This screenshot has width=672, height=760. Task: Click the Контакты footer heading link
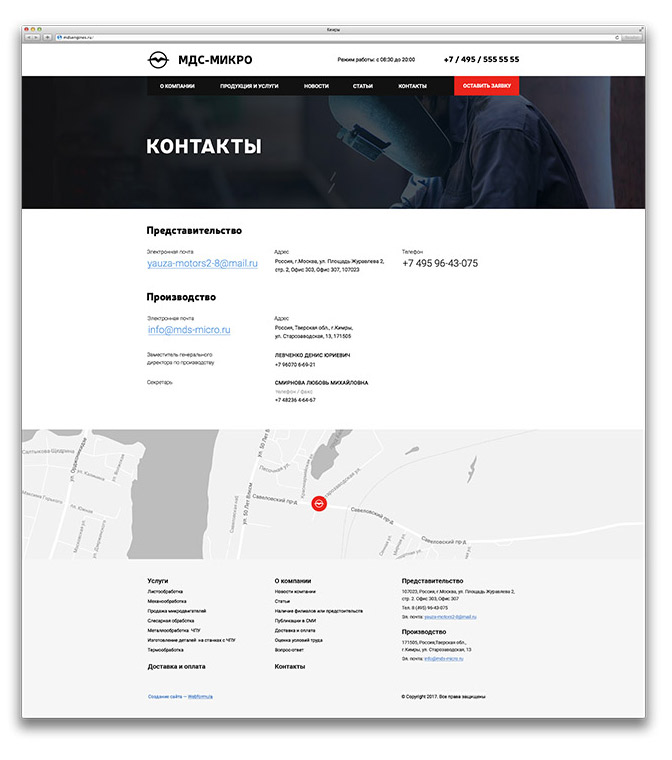[x=290, y=666]
